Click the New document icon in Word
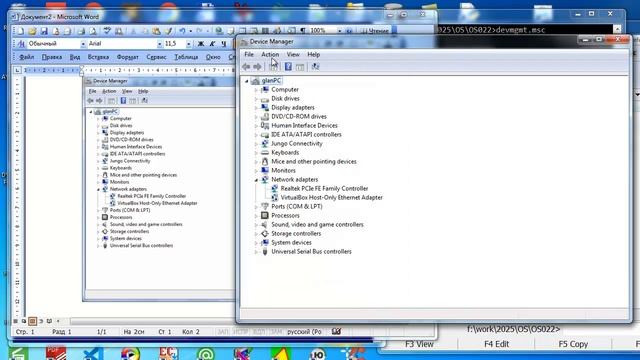This screenshot has width=640, height=360. tap(20, 31)
